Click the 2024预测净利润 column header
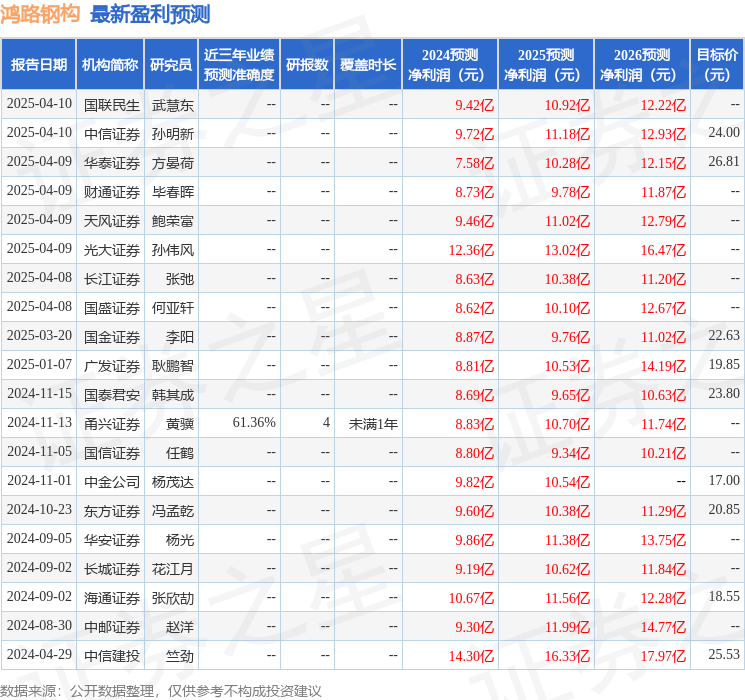This screenshot has height=700, width=745. [450, 65]
